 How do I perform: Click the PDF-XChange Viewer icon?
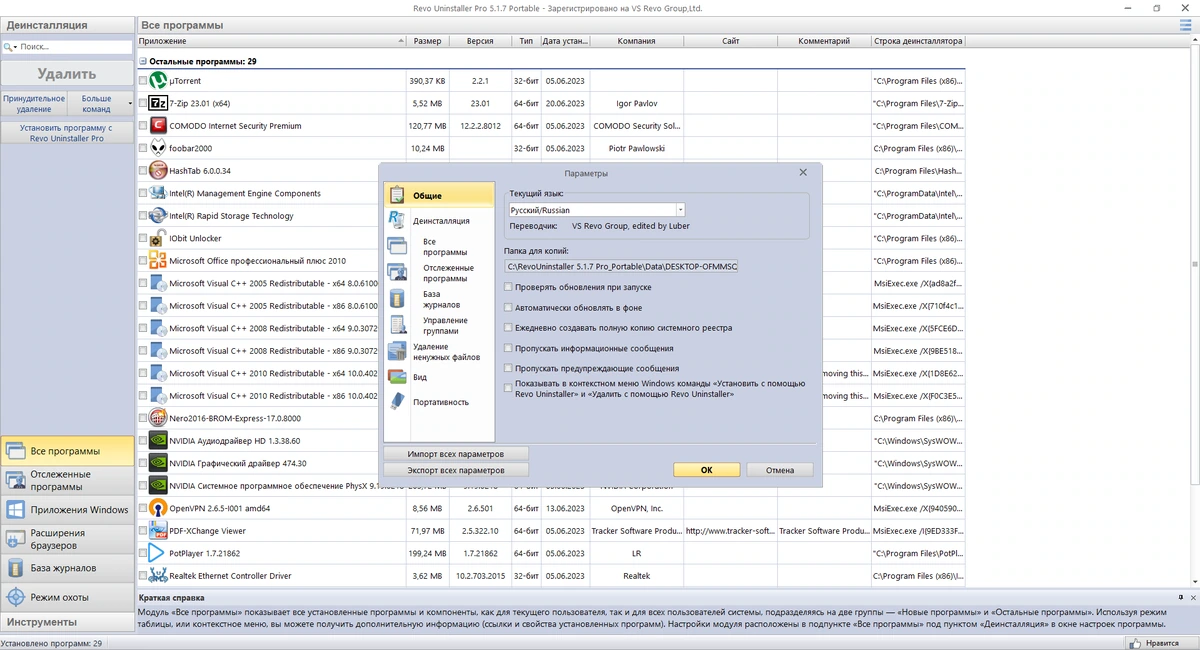click(157, 530)
